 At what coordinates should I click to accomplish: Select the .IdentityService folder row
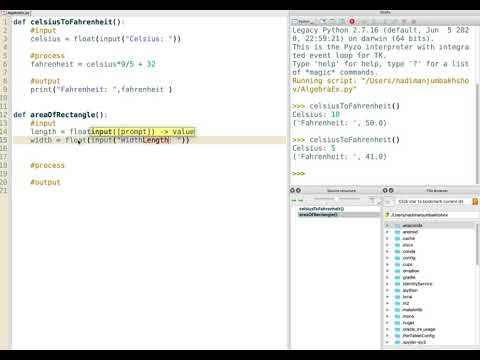tap(429, 284)
